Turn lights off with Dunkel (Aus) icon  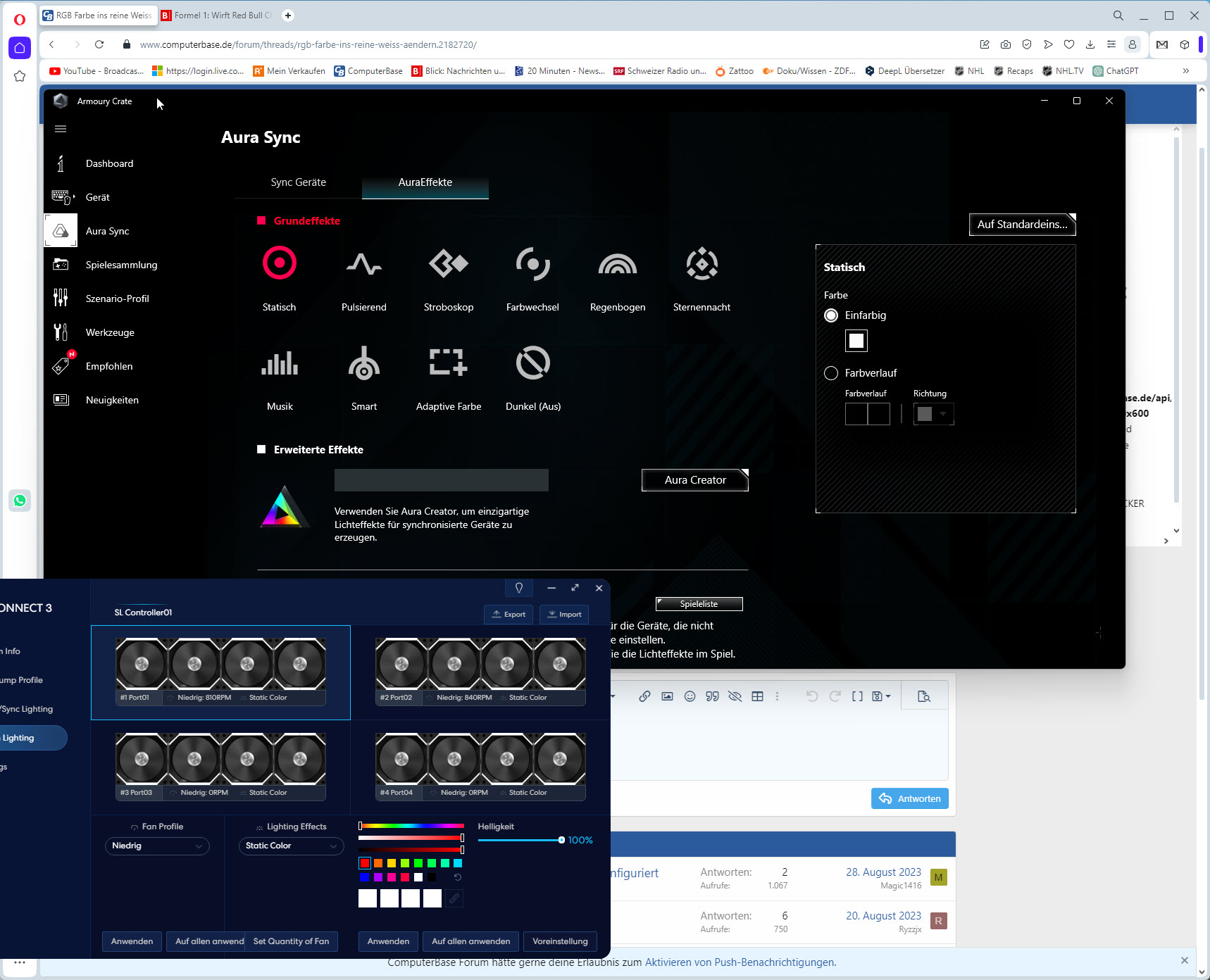pyautogui.click(x=533, y=363)
